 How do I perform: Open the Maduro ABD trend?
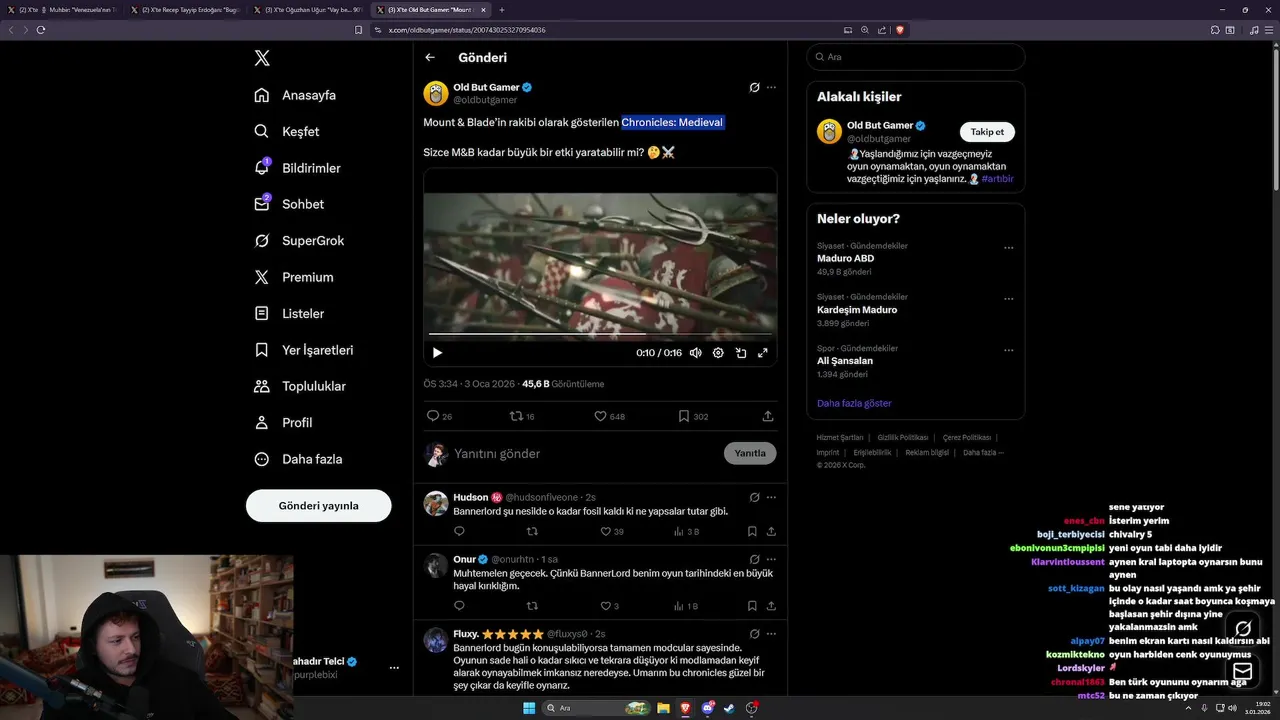point(845,258)
